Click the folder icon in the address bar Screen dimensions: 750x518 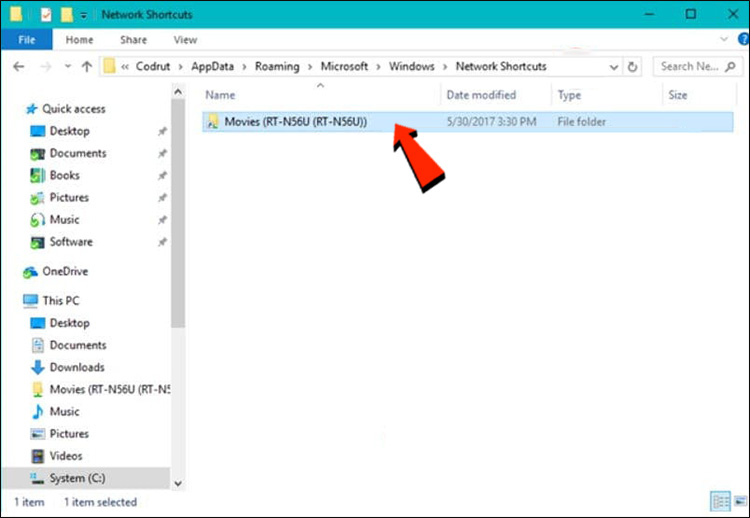[110, 66]
